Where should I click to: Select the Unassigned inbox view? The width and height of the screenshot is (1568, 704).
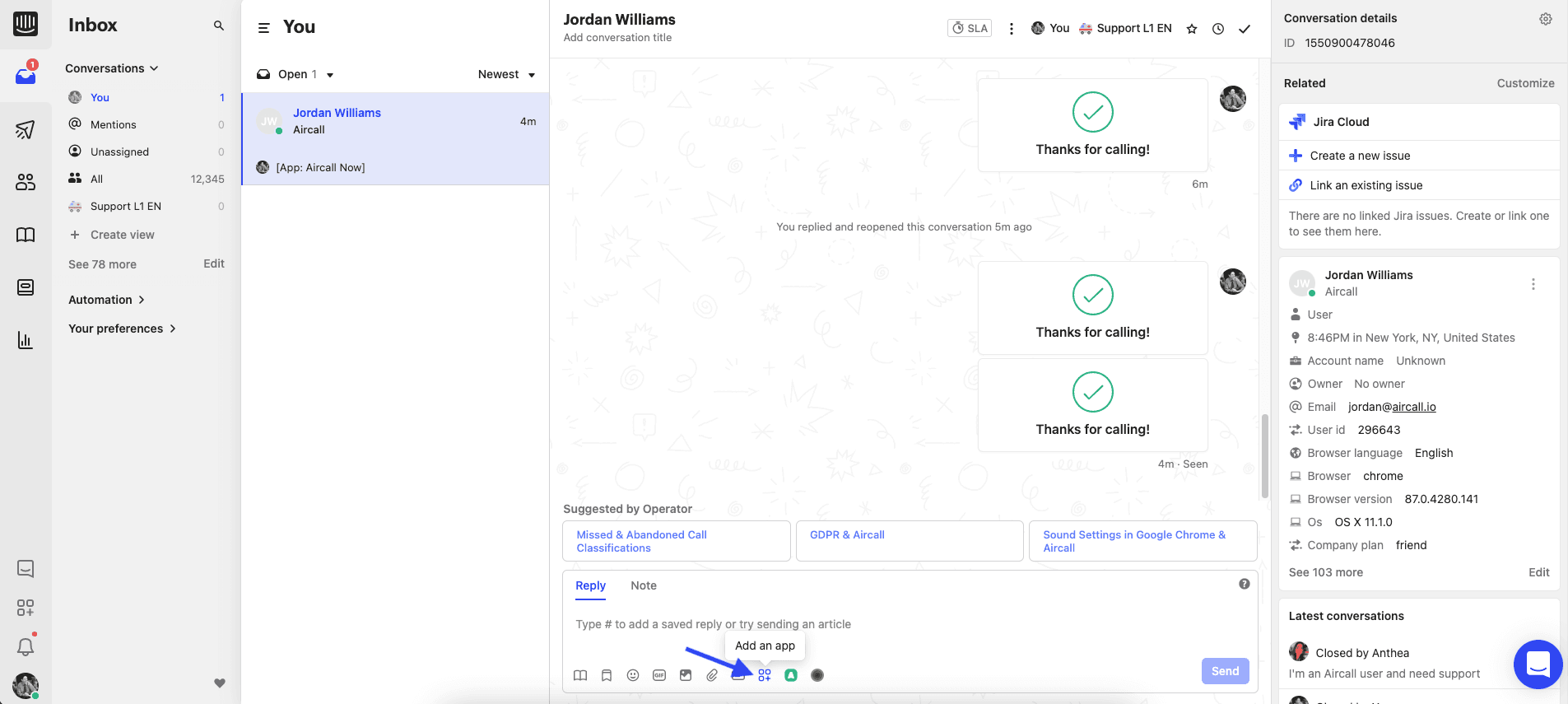[x=119, y=152]
